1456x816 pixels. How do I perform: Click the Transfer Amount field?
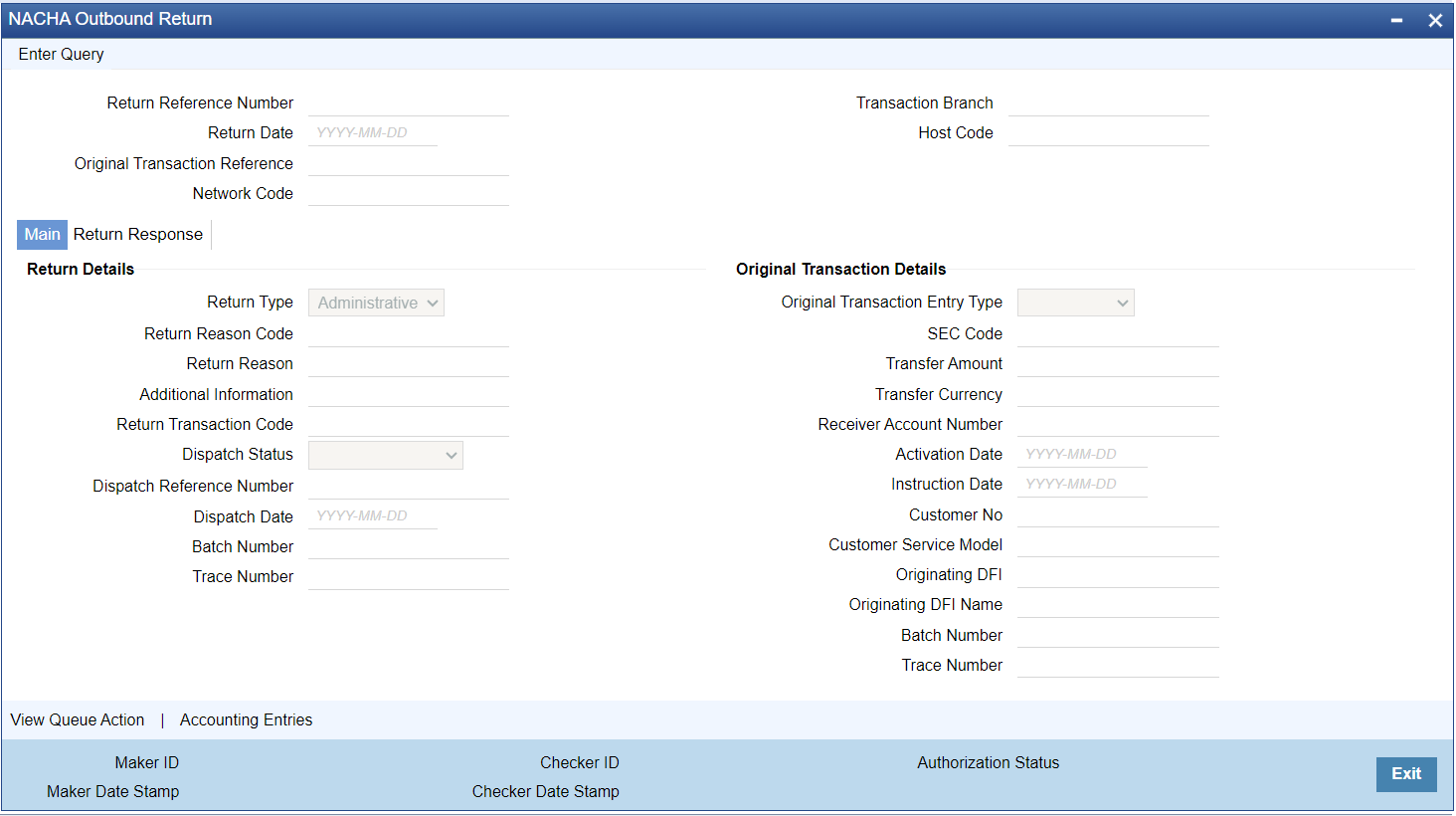(x=1118, y=364)
